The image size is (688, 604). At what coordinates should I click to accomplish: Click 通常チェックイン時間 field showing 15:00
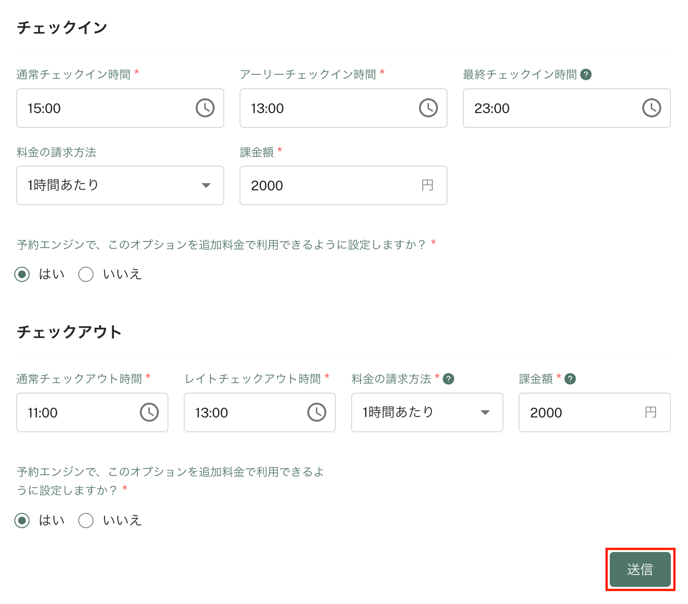coord(120,108)
